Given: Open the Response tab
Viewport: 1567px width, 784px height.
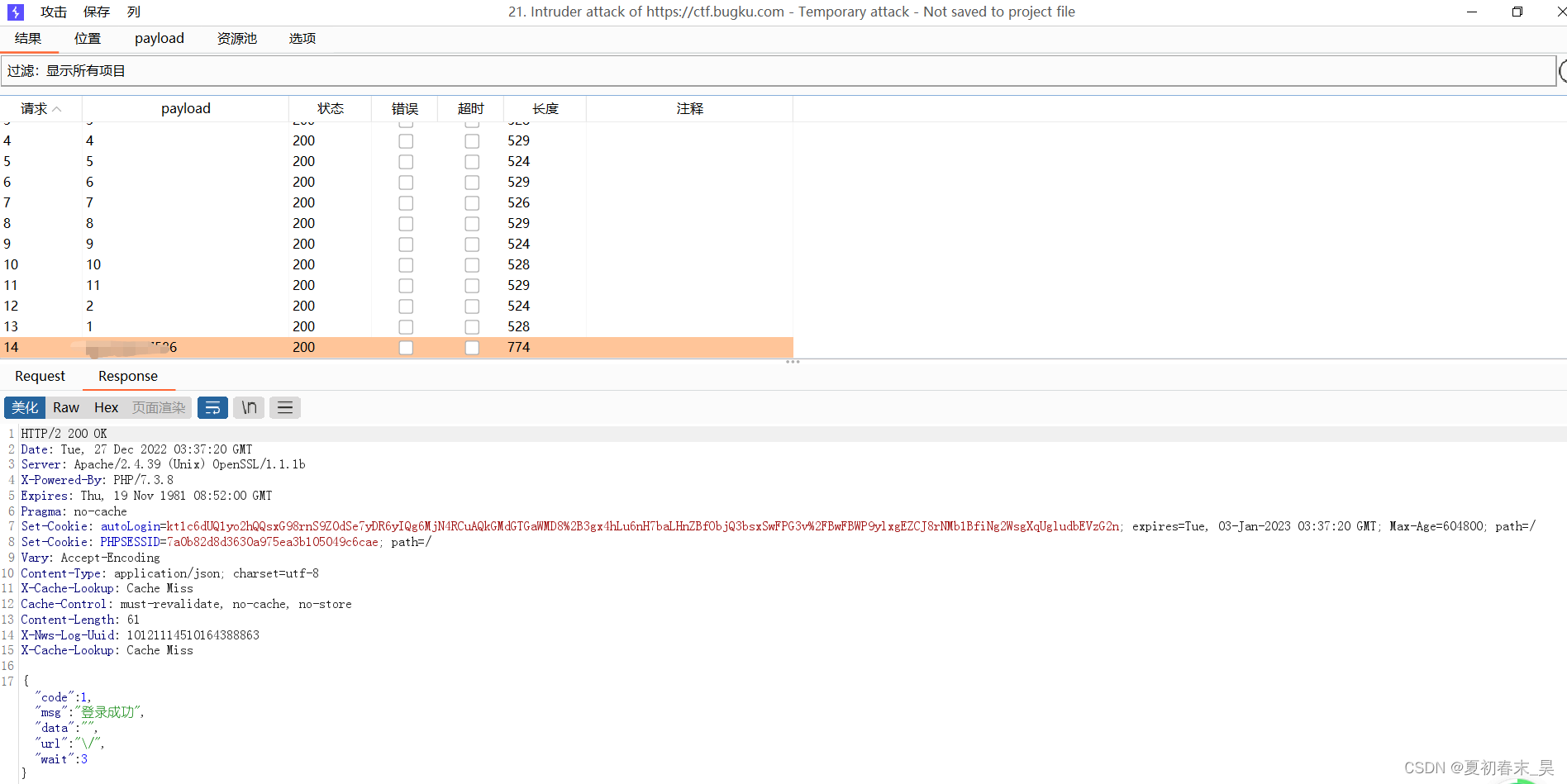Looking at the screenshot, I should [x=128, y=377].
